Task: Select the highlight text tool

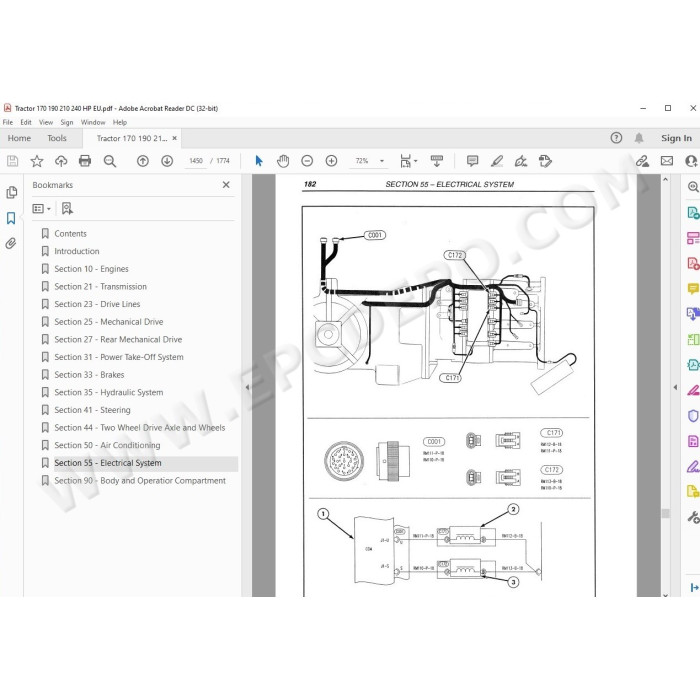Action: (x=497, y=161)
